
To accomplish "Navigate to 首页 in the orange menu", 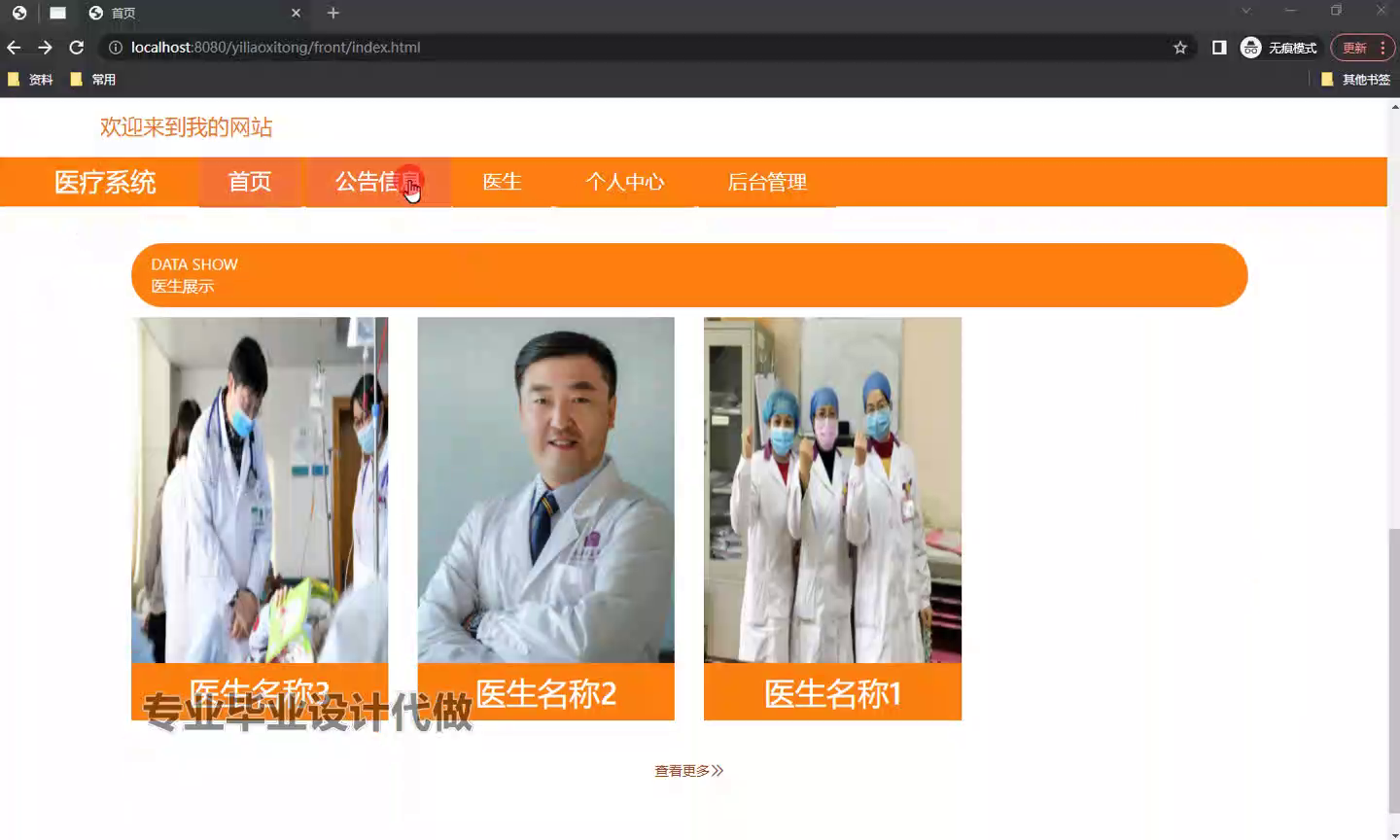I will 250,182.
